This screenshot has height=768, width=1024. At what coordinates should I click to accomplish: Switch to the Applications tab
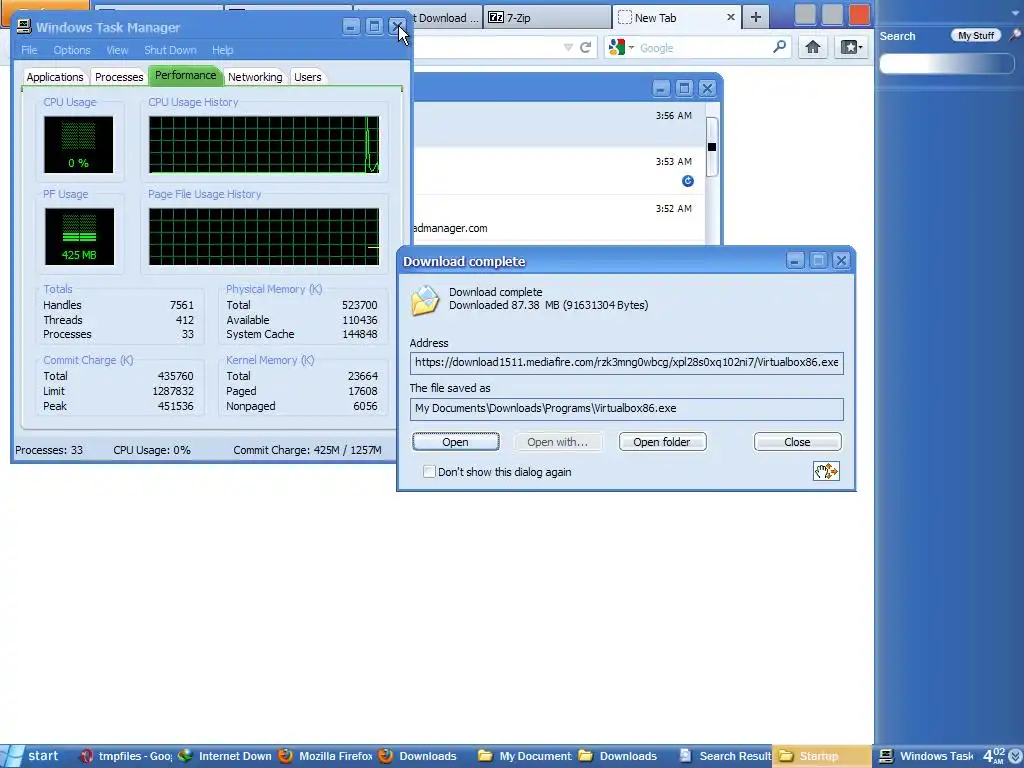55,77
